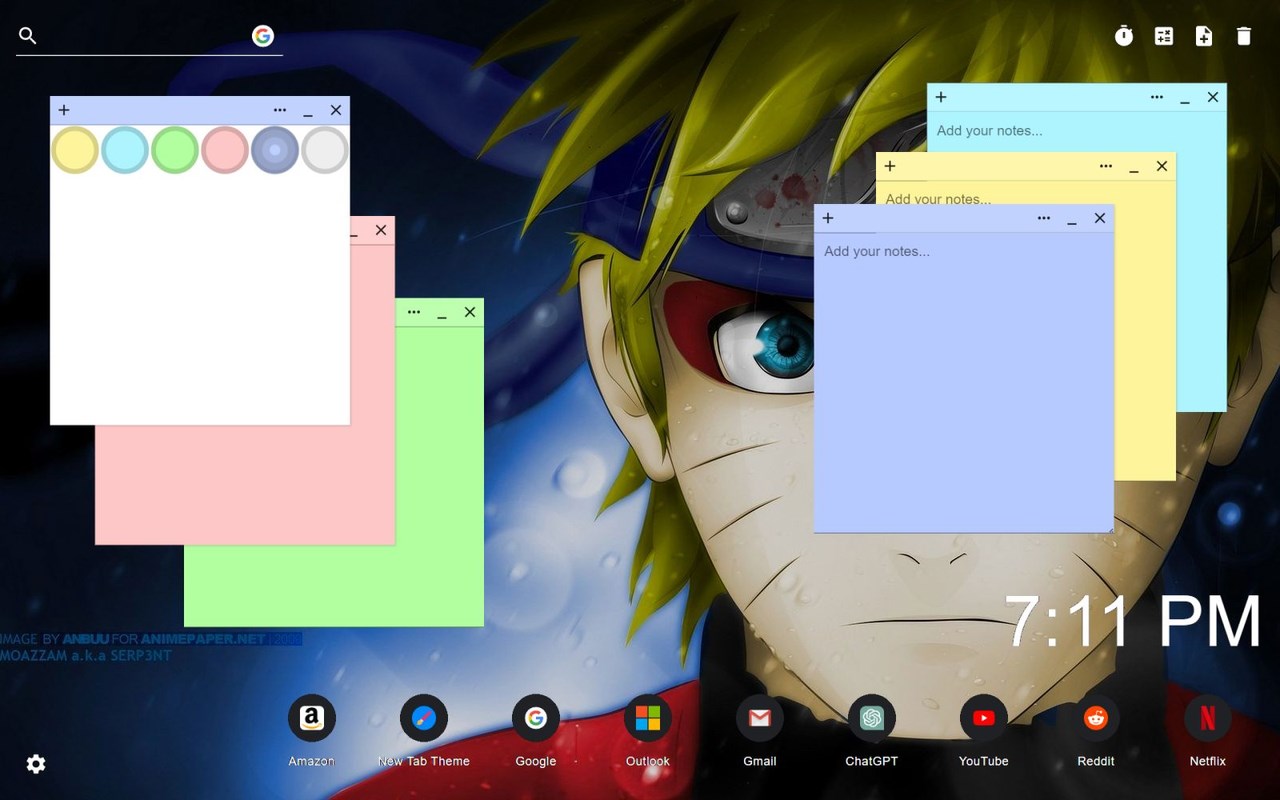Create a new sticky note from the top toolbar
This screenshot has height=800, width=1280.
[x=1204, y=36]
